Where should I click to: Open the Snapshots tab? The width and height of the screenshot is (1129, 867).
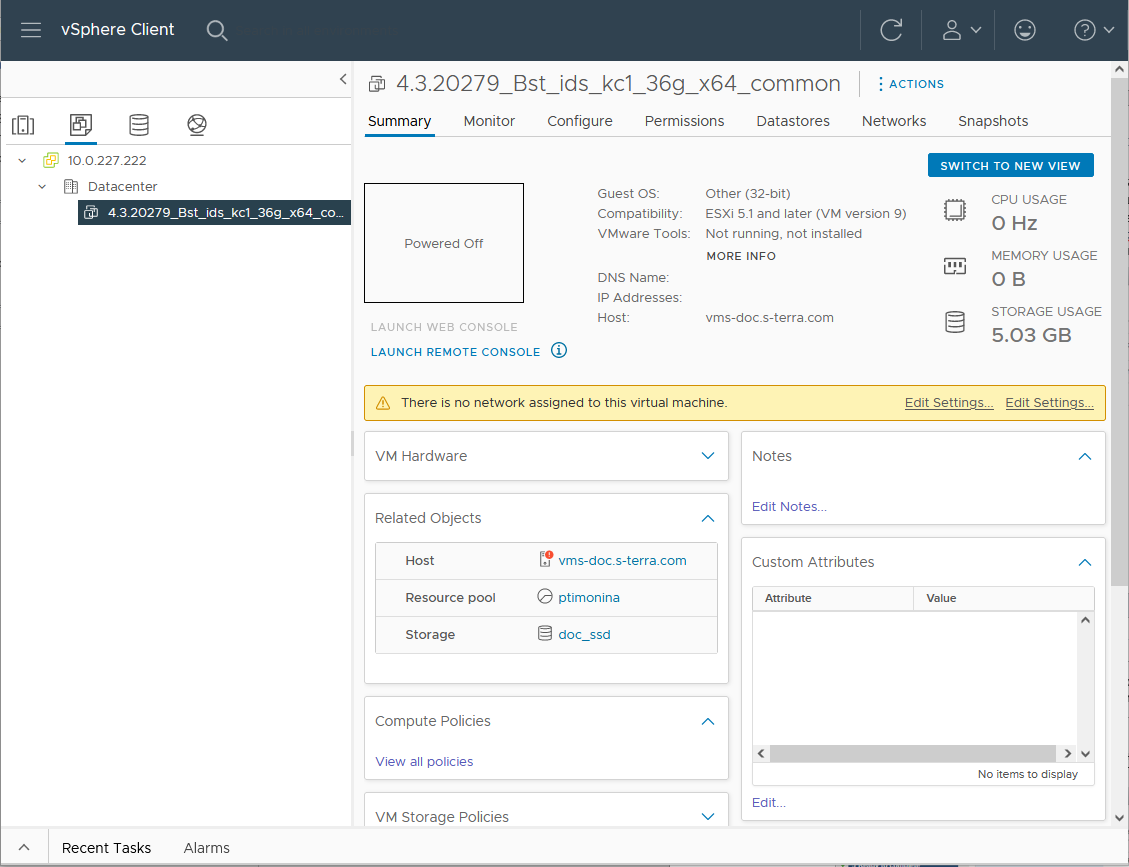[x=993, y=121]
